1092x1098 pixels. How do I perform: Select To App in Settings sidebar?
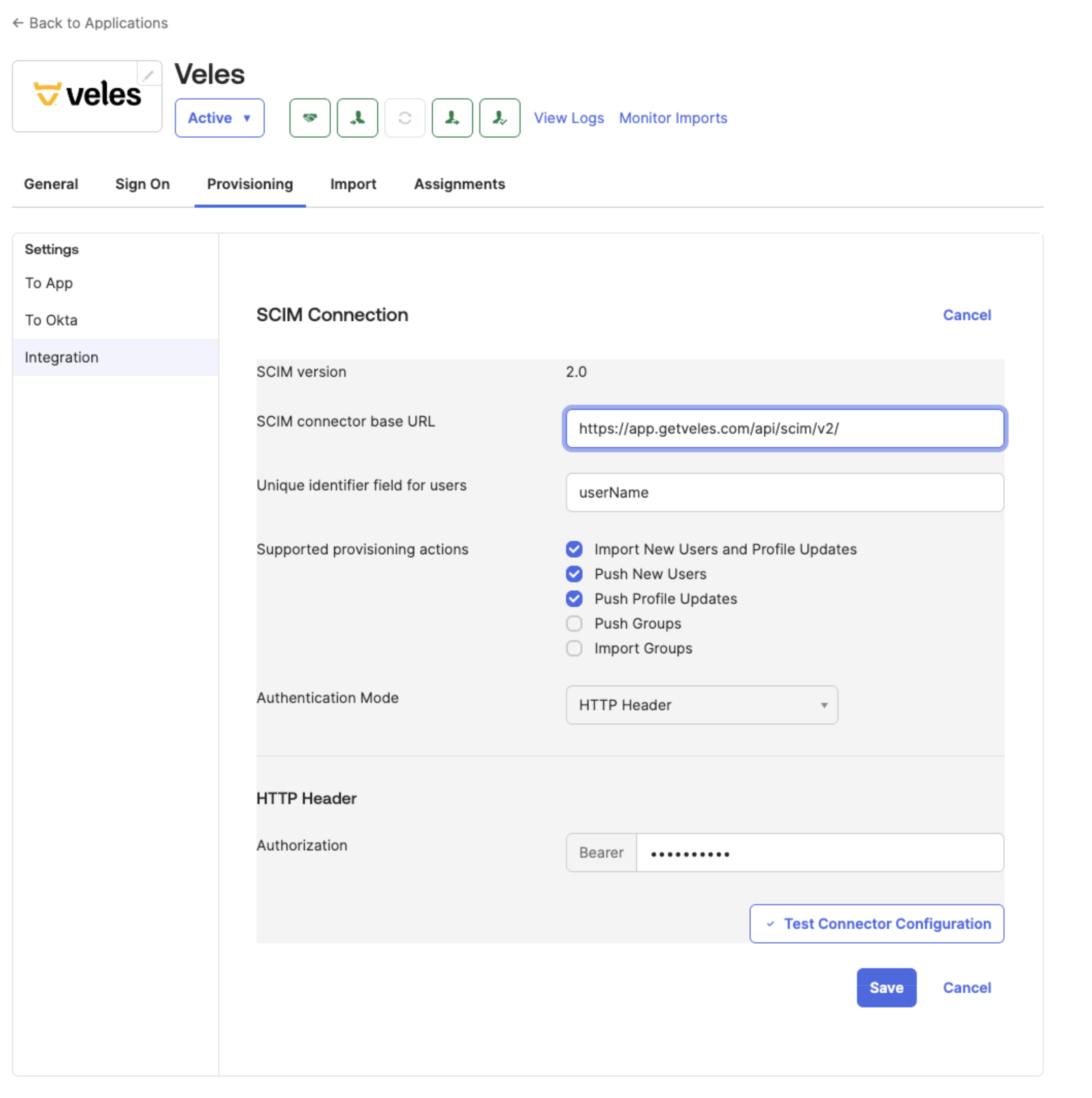tap(49, 283)
